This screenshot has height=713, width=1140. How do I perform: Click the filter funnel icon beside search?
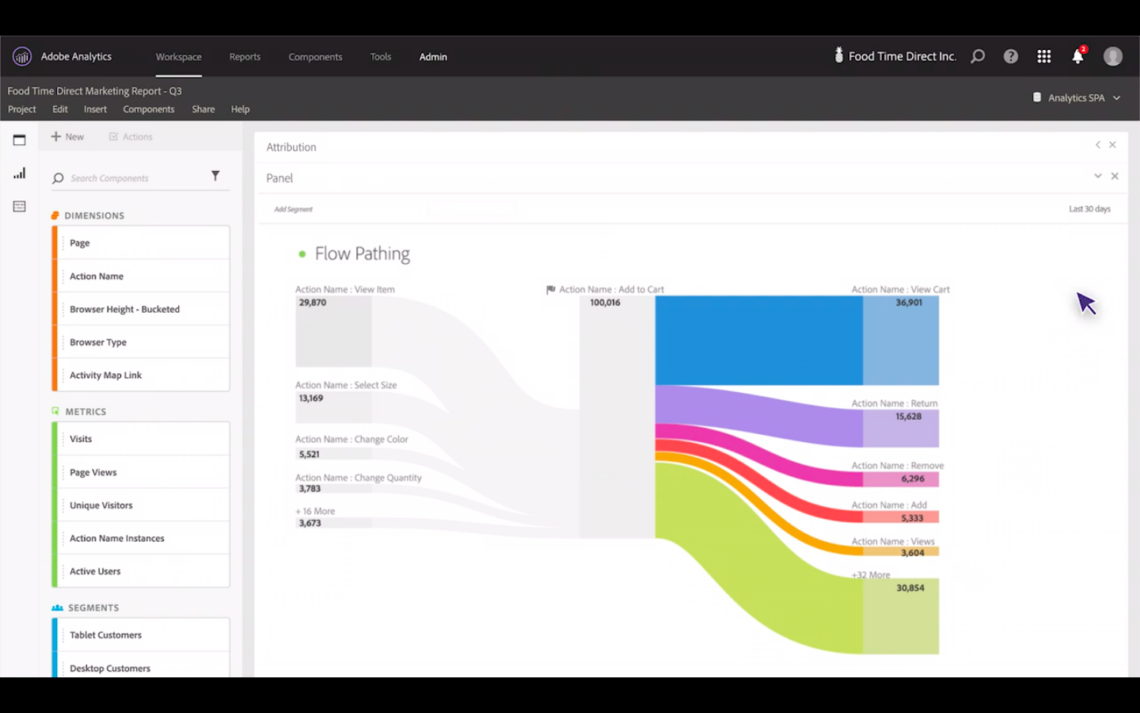pyautogui.click(x=215, y=177)
